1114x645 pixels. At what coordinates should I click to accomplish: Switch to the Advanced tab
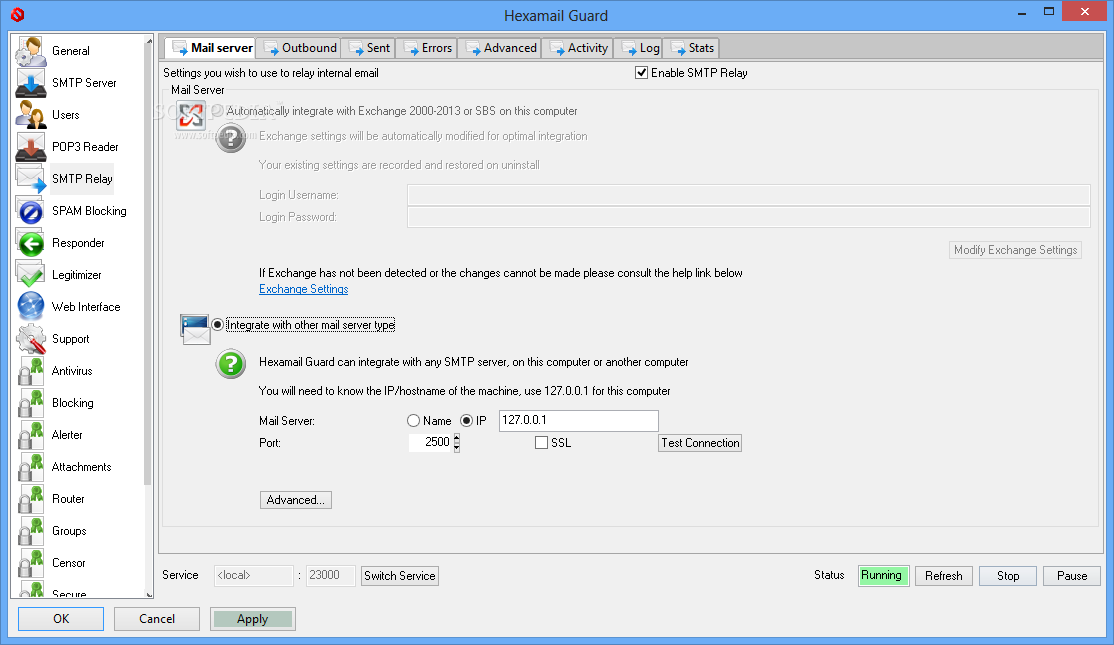point(501,48)
